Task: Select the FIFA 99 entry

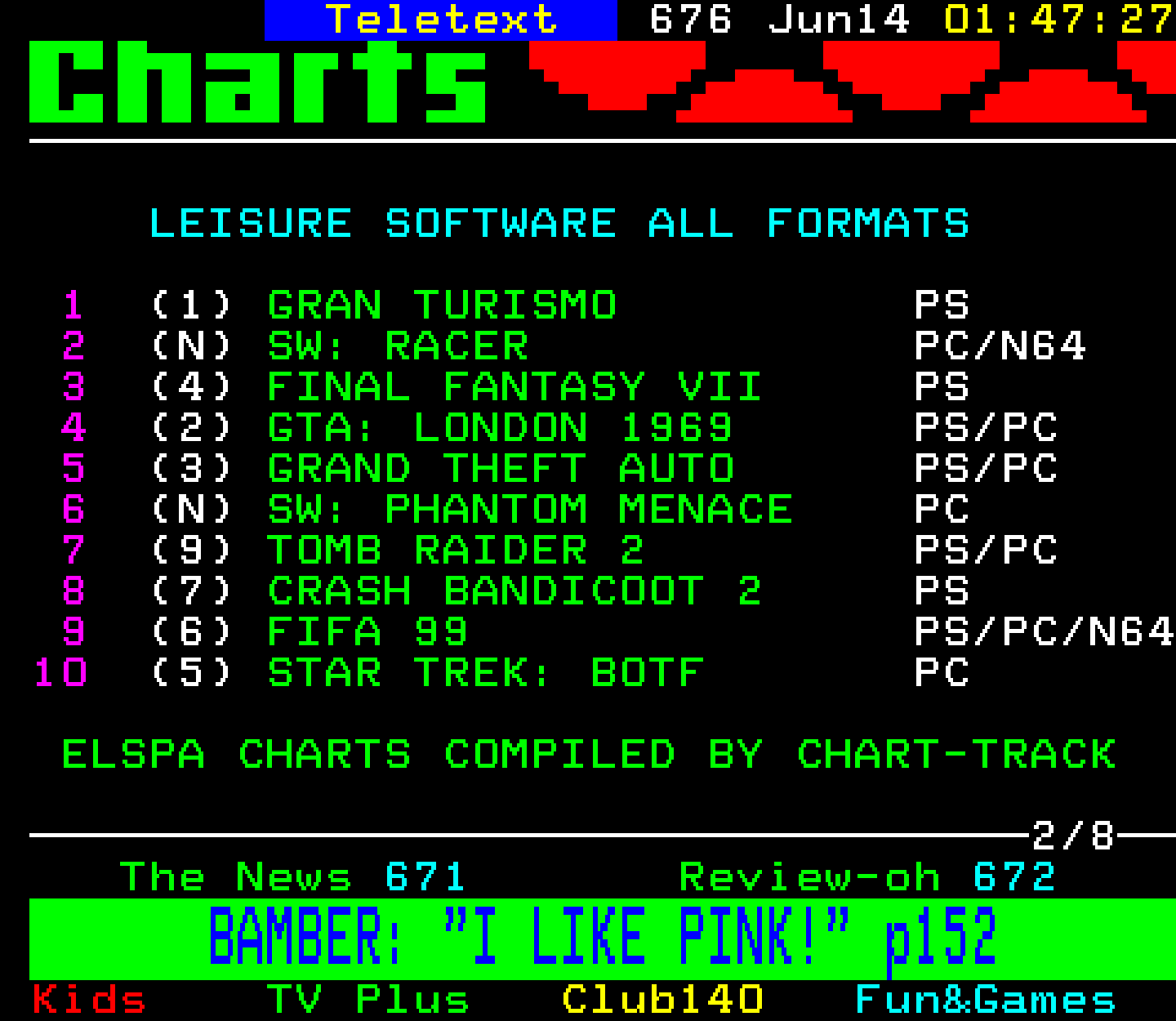Action: click(367, 632)
